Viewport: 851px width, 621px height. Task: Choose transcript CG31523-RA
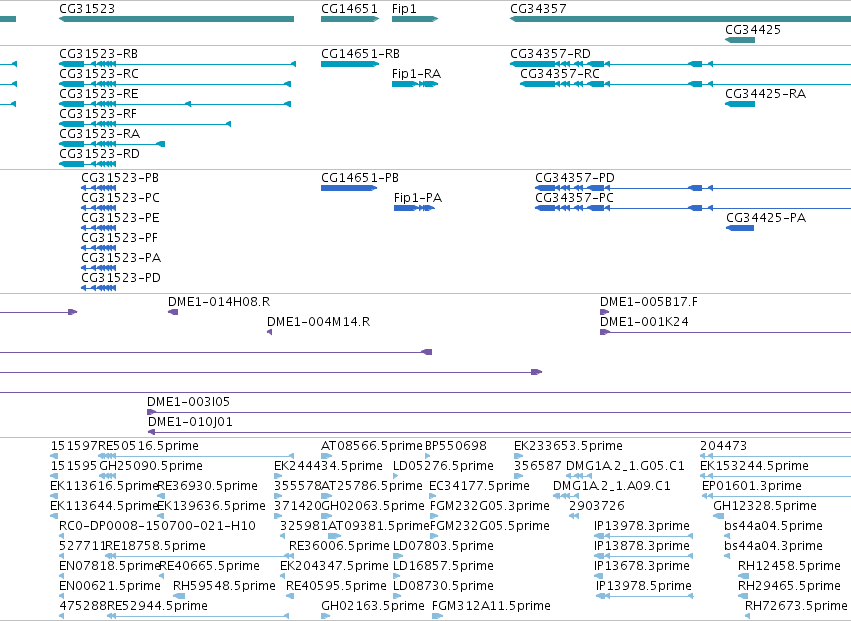(99, 134)
